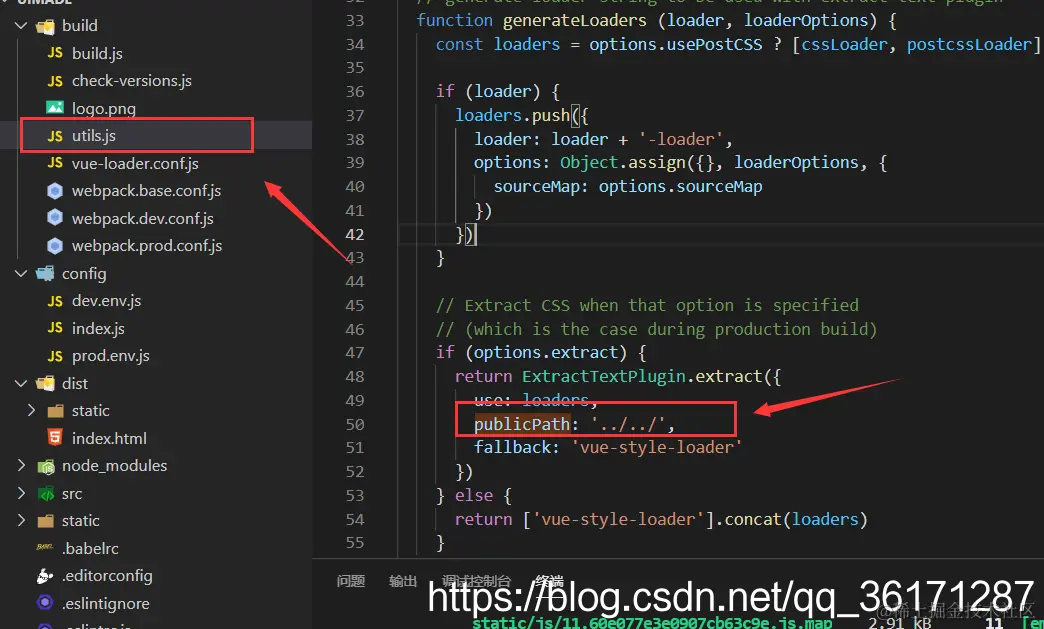Image resolution: width=1044 pixels, height=629 pixels.
Task: Open the webpack.prod.conf.js file name
Action: [x=147, y=246]
